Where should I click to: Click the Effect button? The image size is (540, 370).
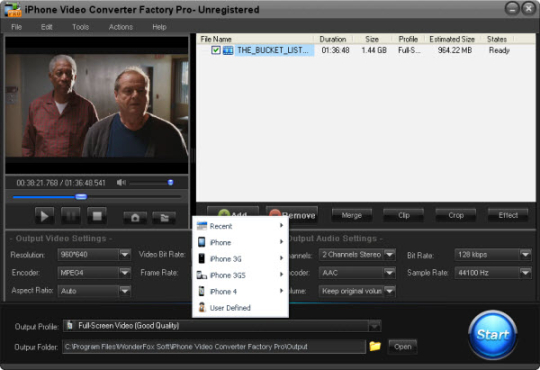pos(508,215)
